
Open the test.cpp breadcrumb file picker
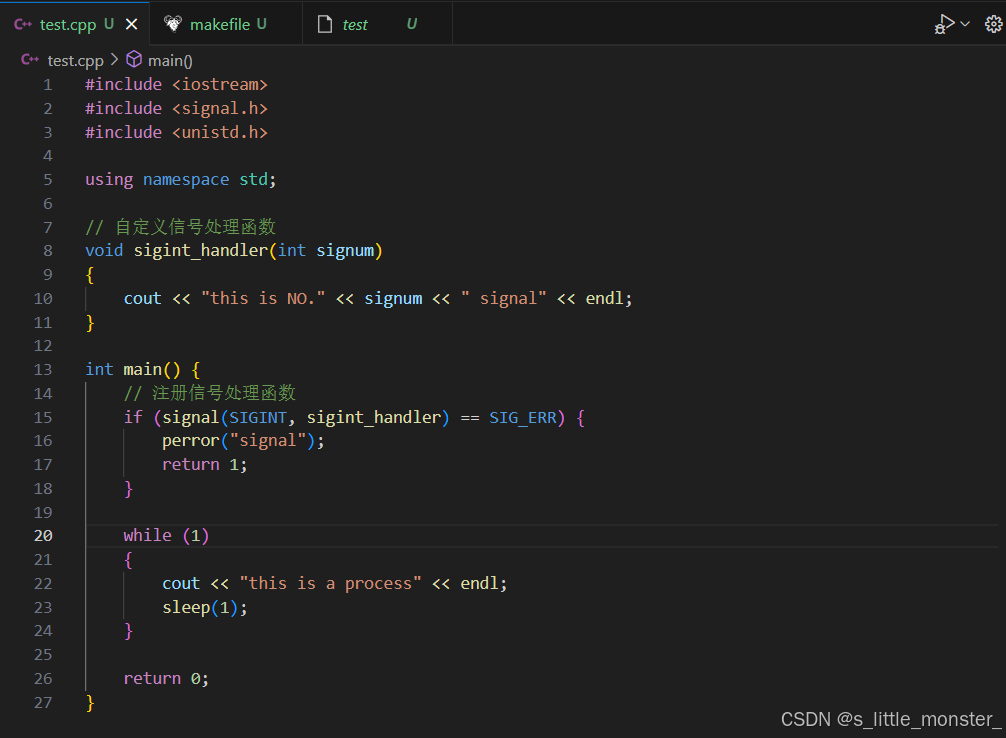coord(75,60)
